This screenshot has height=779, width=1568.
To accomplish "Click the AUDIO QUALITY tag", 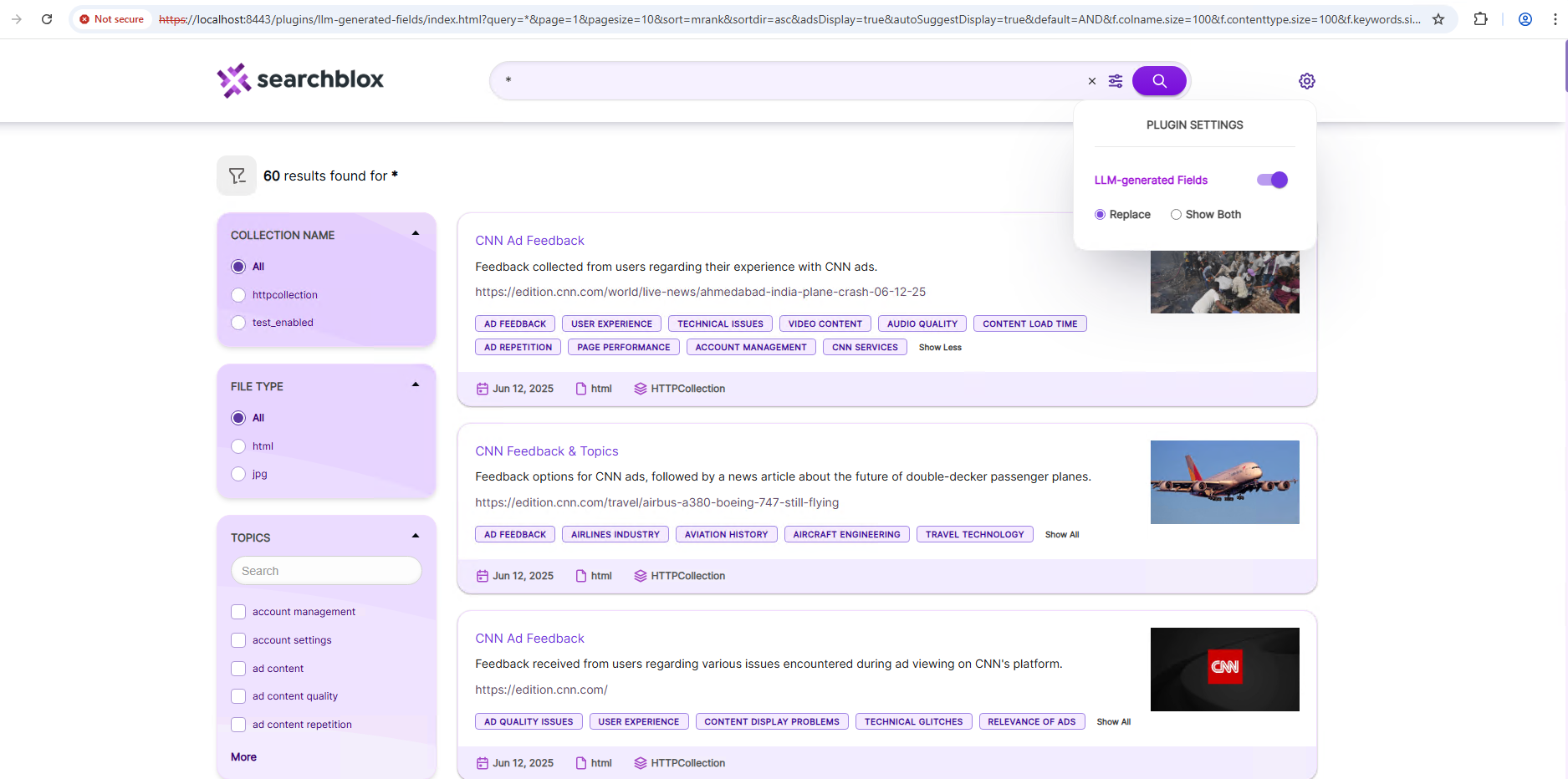I will tap(922, 323).
